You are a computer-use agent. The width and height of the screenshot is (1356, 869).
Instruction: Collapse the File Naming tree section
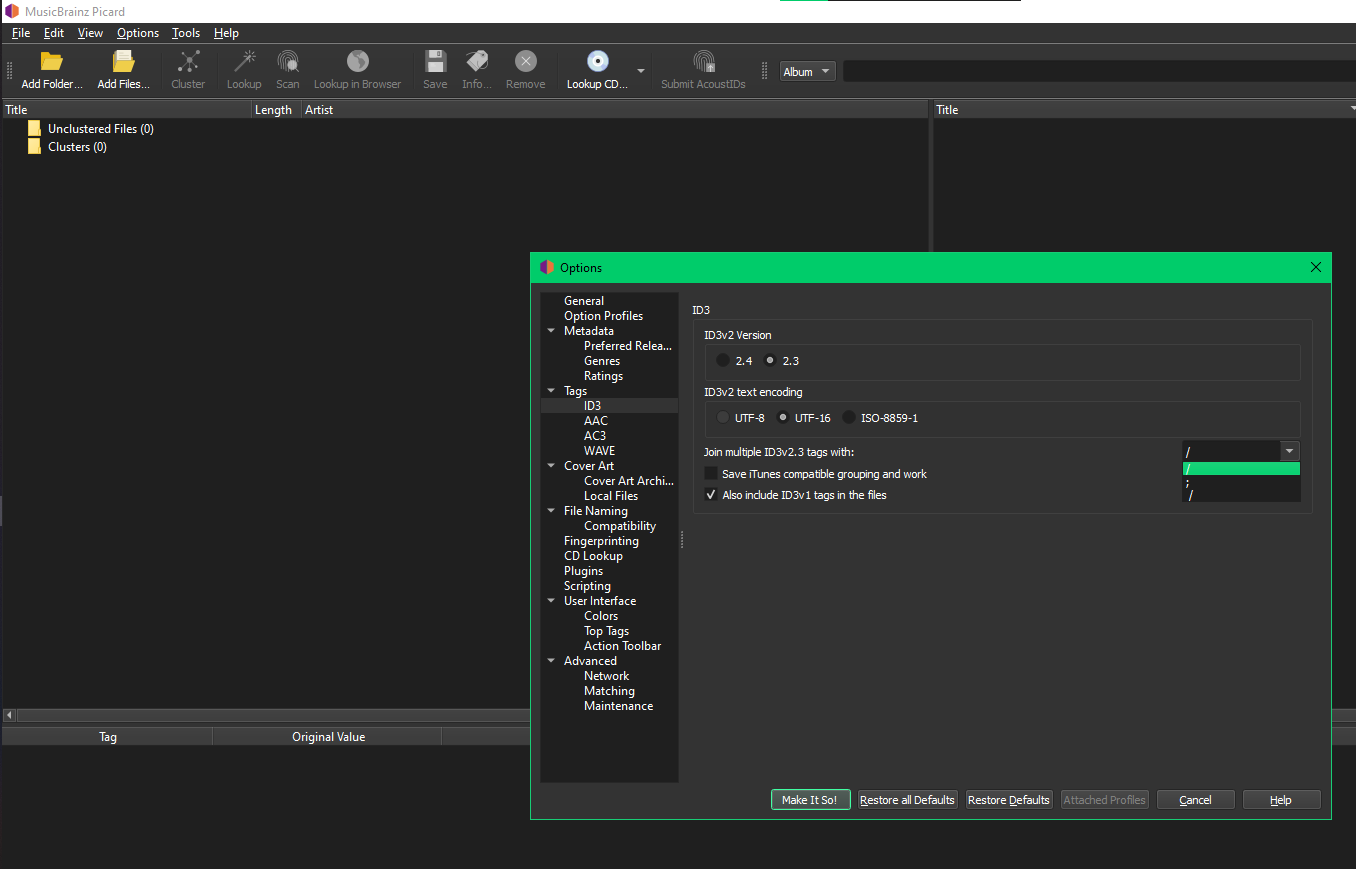551,511
